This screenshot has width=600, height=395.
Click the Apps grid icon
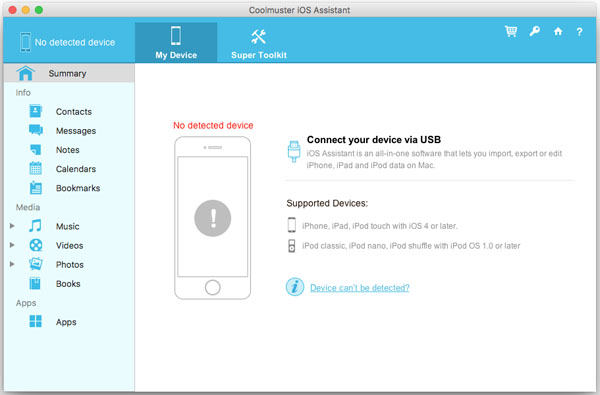click(36, 322)
